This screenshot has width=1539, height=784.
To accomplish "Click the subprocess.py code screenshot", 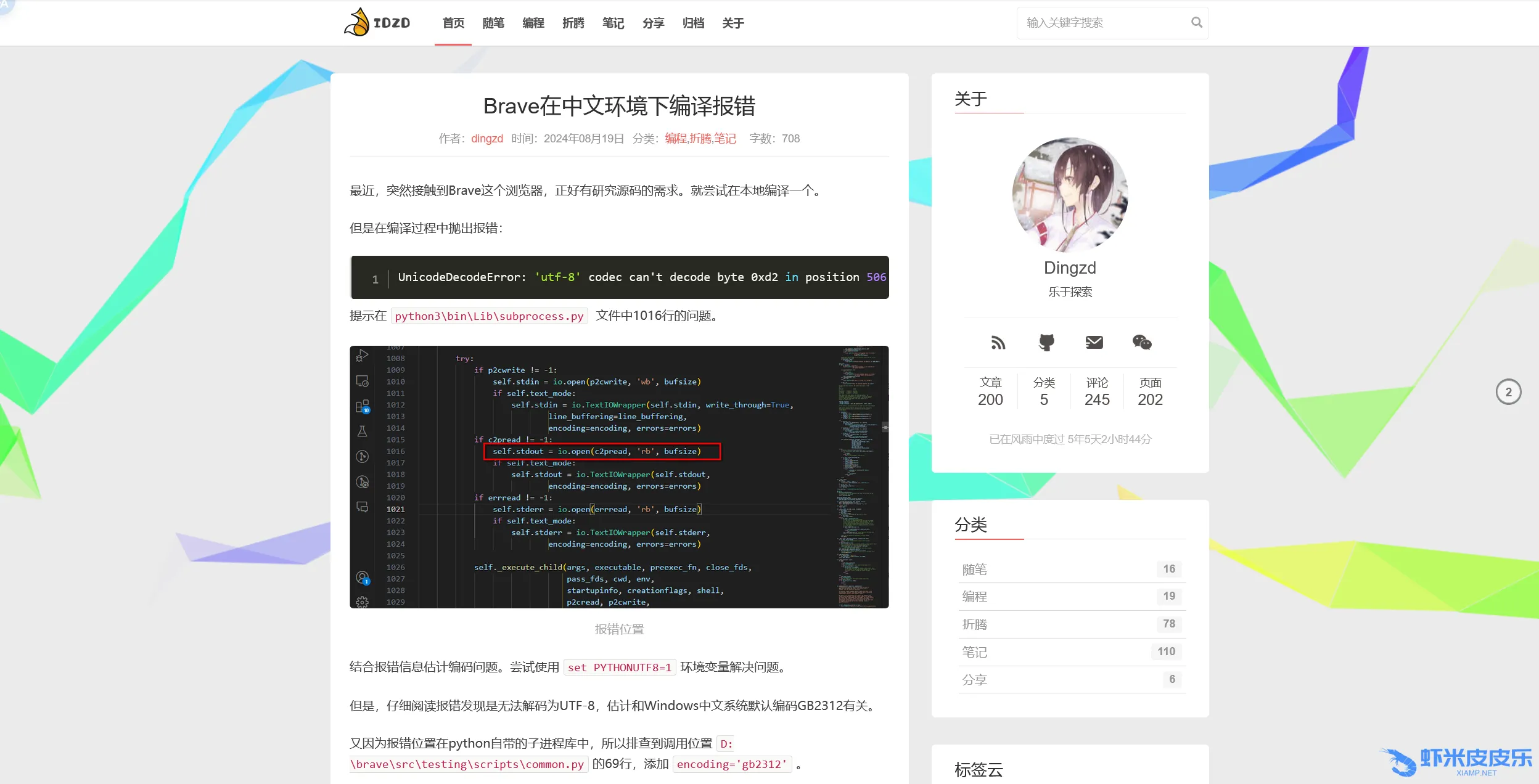I will pyautogui.click(x=618, y=477).
